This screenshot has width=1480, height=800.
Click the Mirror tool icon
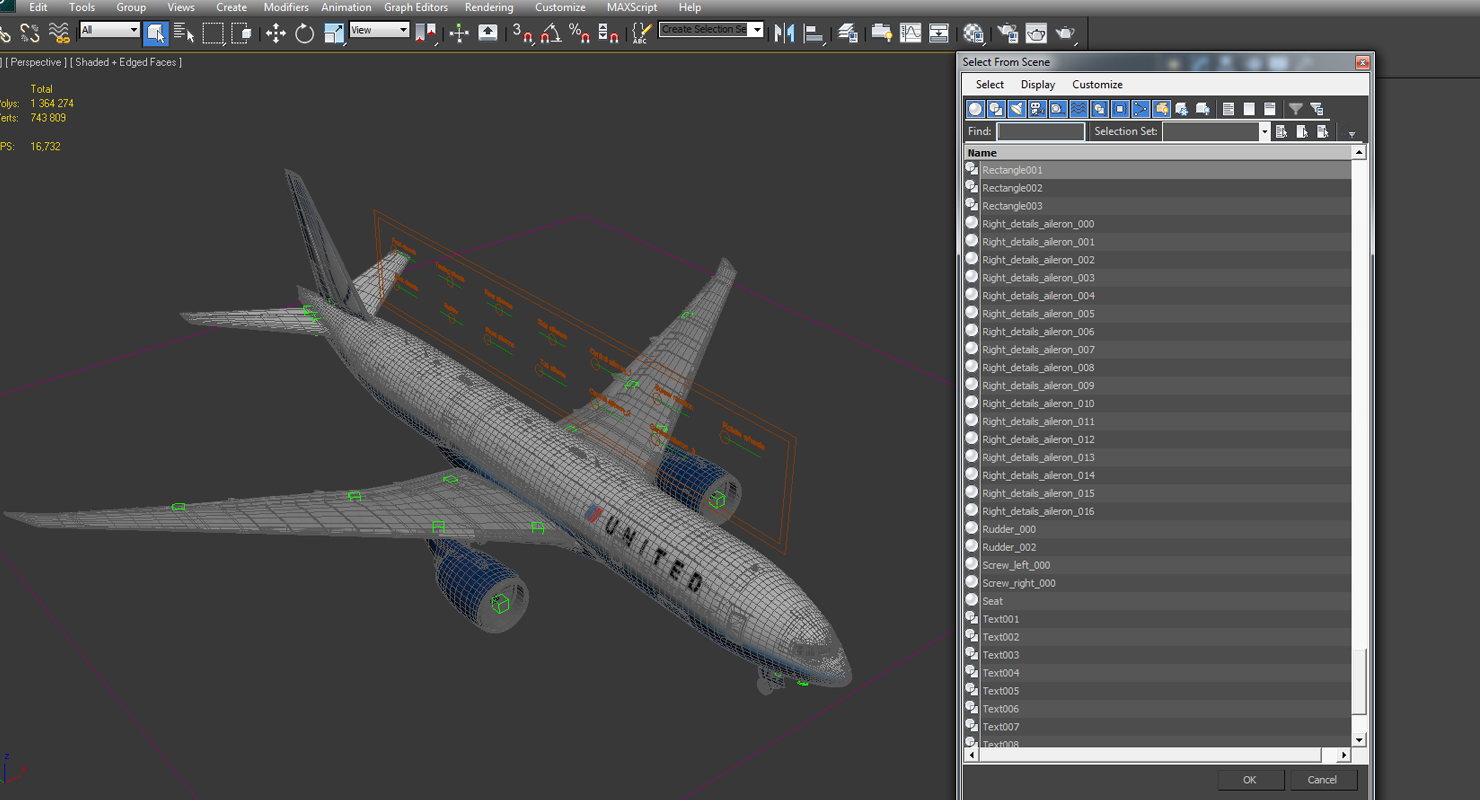click(785, 33)
